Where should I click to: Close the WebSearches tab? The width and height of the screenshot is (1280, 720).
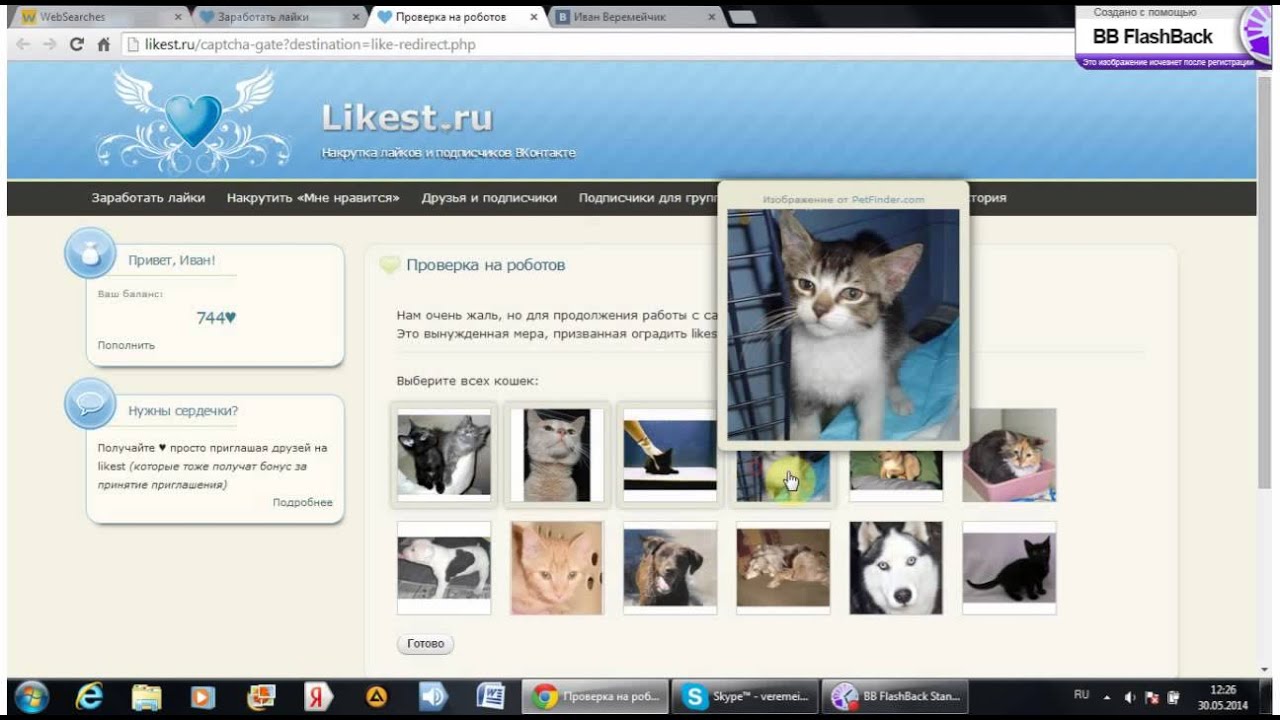(x=178, y=17)
